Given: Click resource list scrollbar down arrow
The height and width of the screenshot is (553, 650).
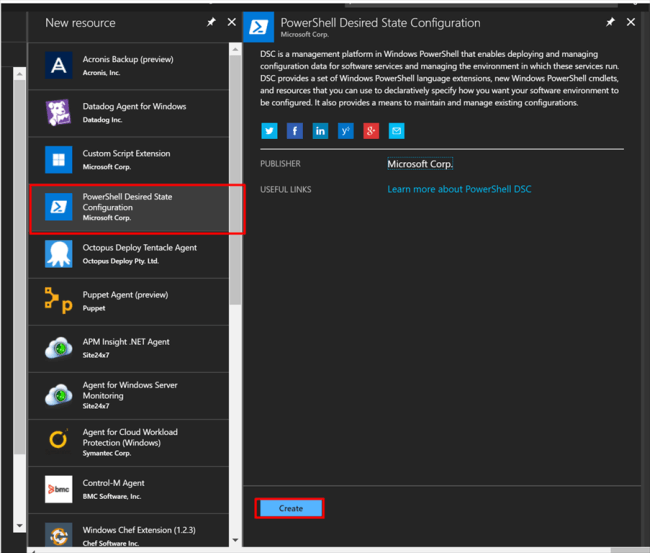Looking at the screenshot, I should (x=235, y=540).
